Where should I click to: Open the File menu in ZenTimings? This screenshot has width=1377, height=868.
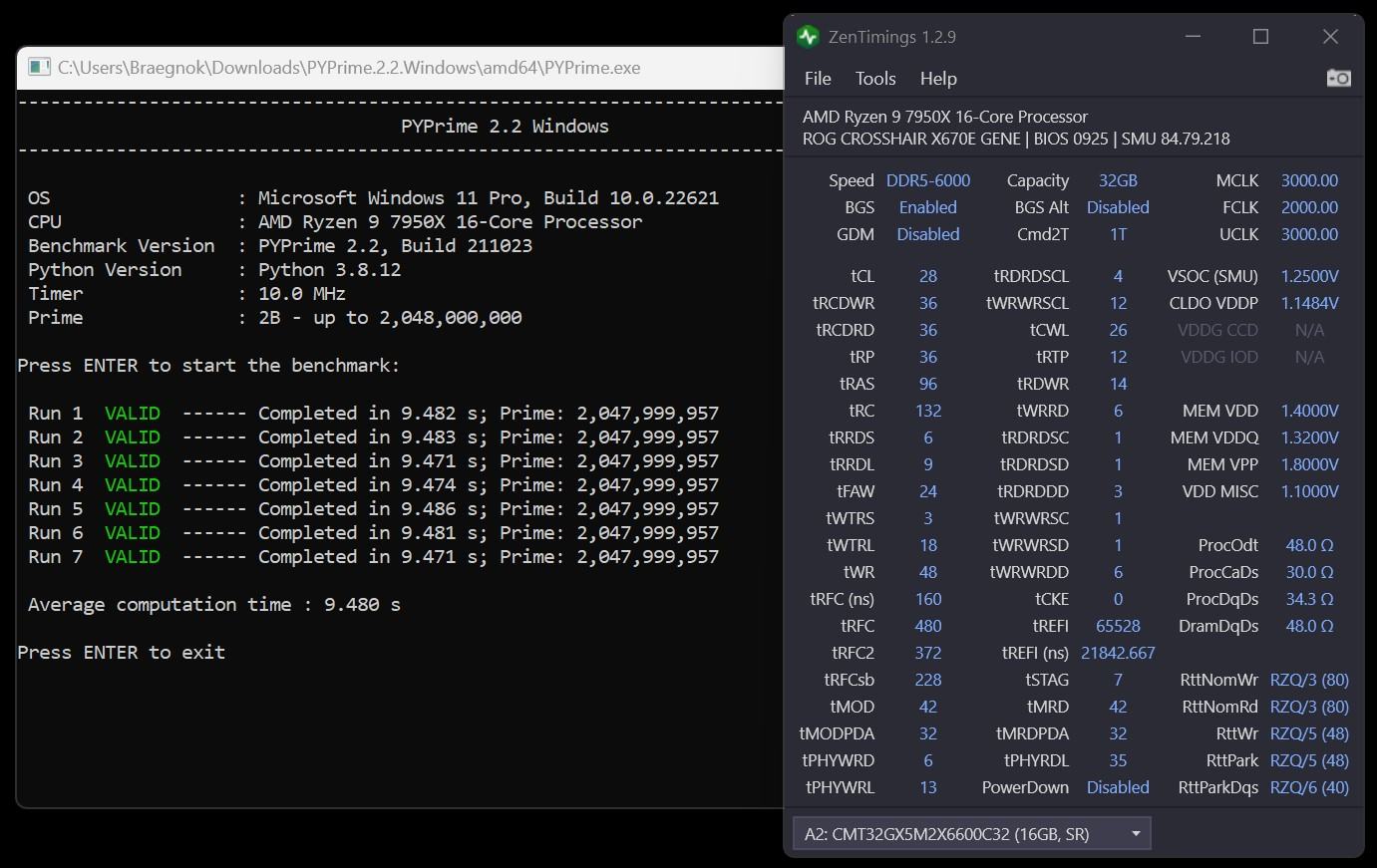tap(818, 79)
